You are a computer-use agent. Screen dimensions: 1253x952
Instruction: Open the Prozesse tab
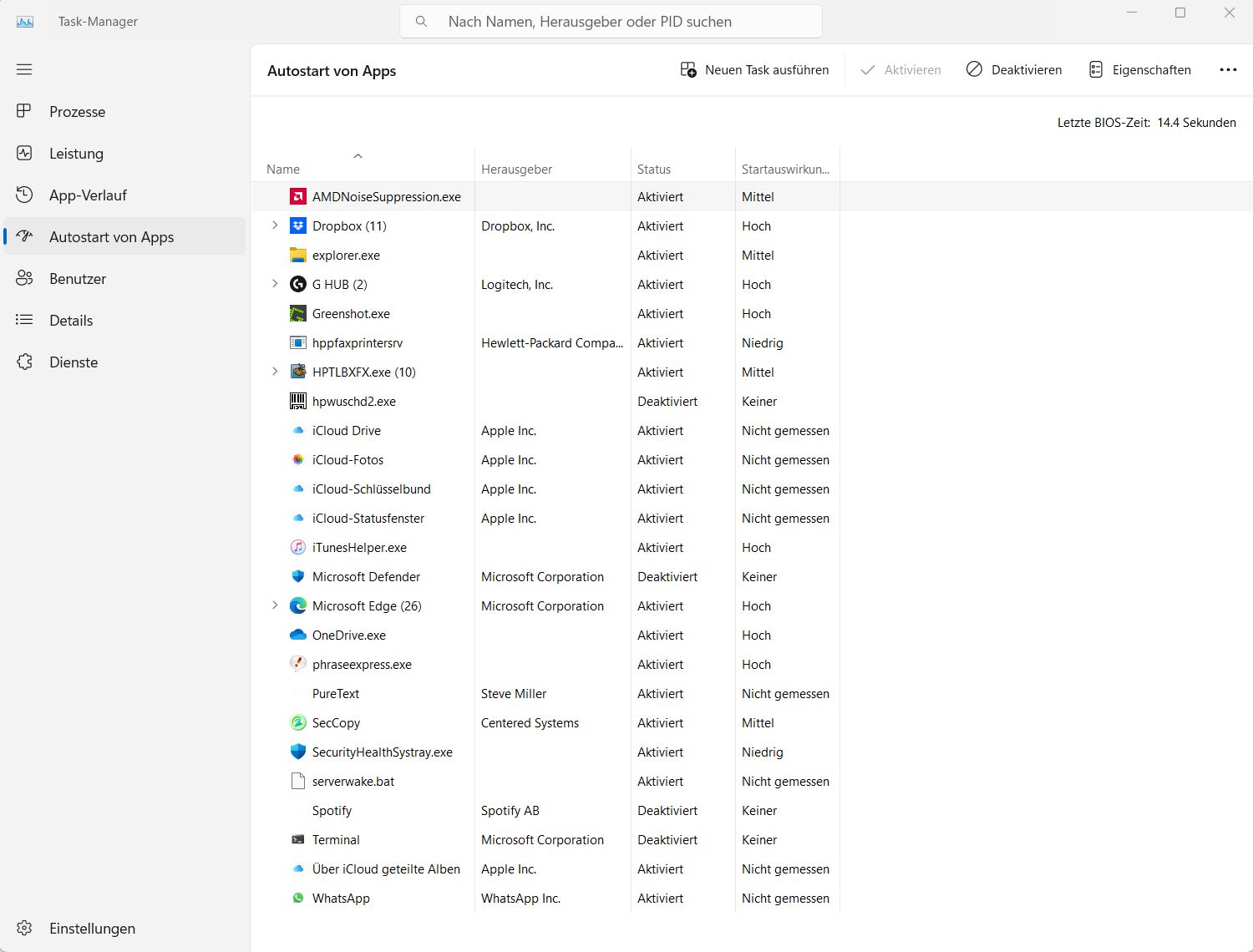click(x=77, y=112)
